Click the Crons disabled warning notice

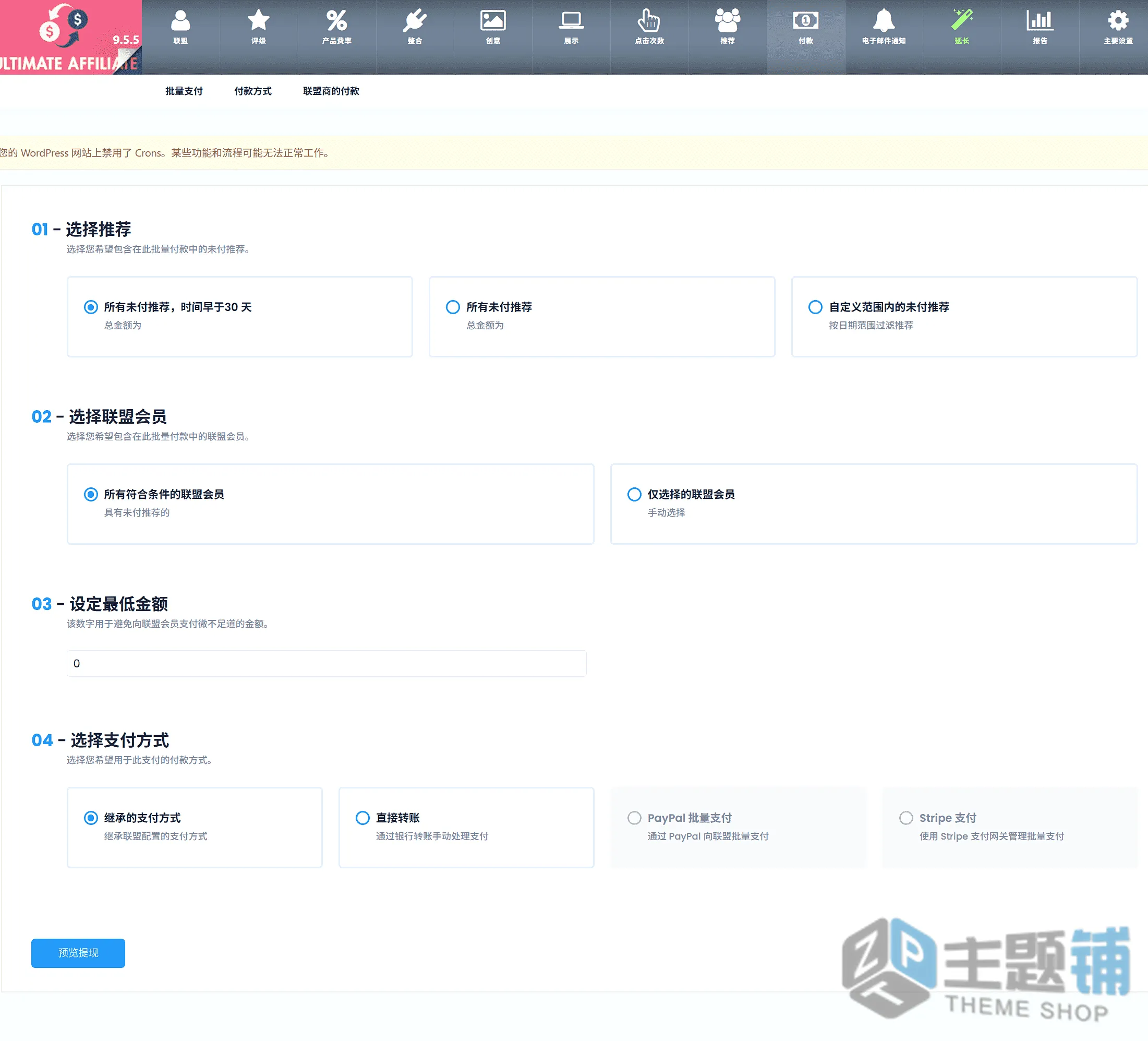point(574,153)
